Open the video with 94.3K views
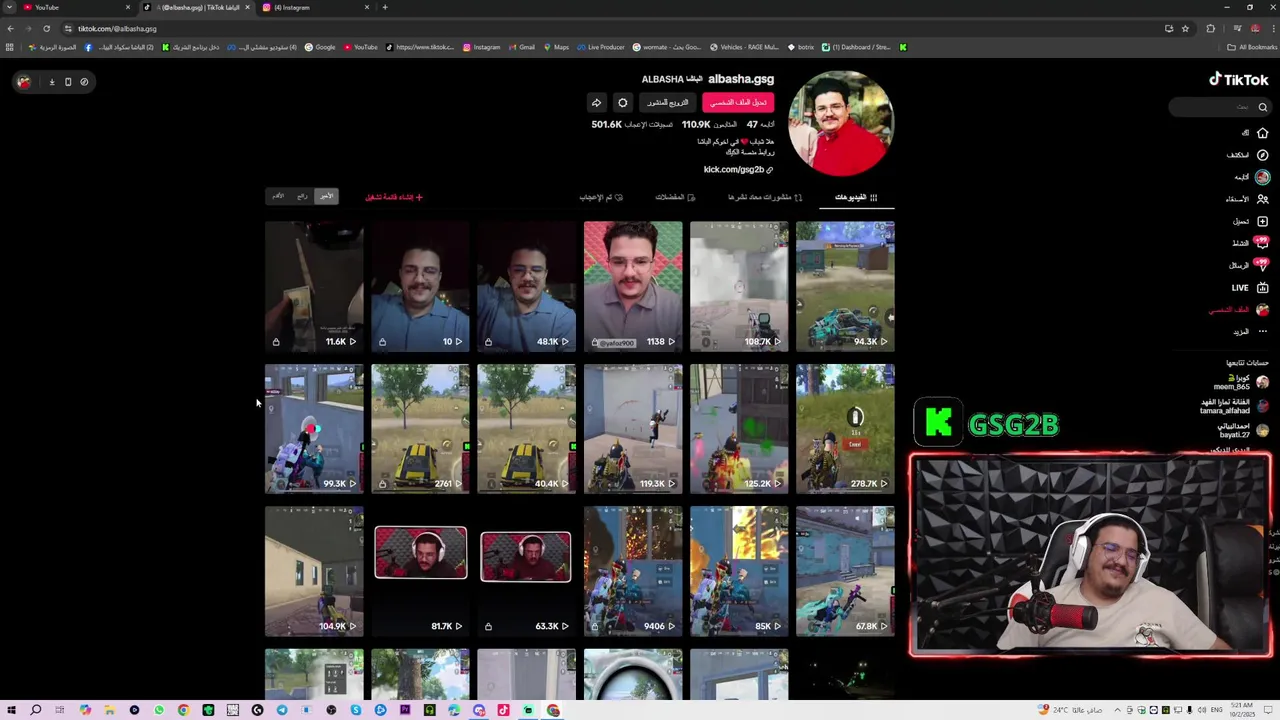Viewport: 1280px width, 720px height. tap(845, 286)
